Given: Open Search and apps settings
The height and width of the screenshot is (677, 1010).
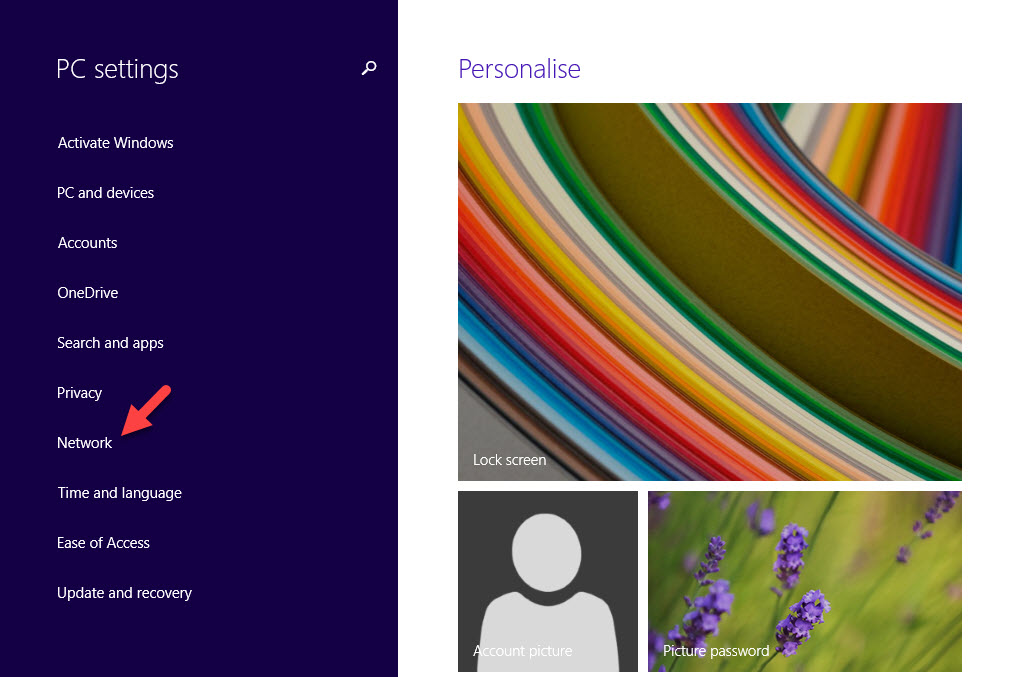Looking at the screenshot, I should [110, 343].
